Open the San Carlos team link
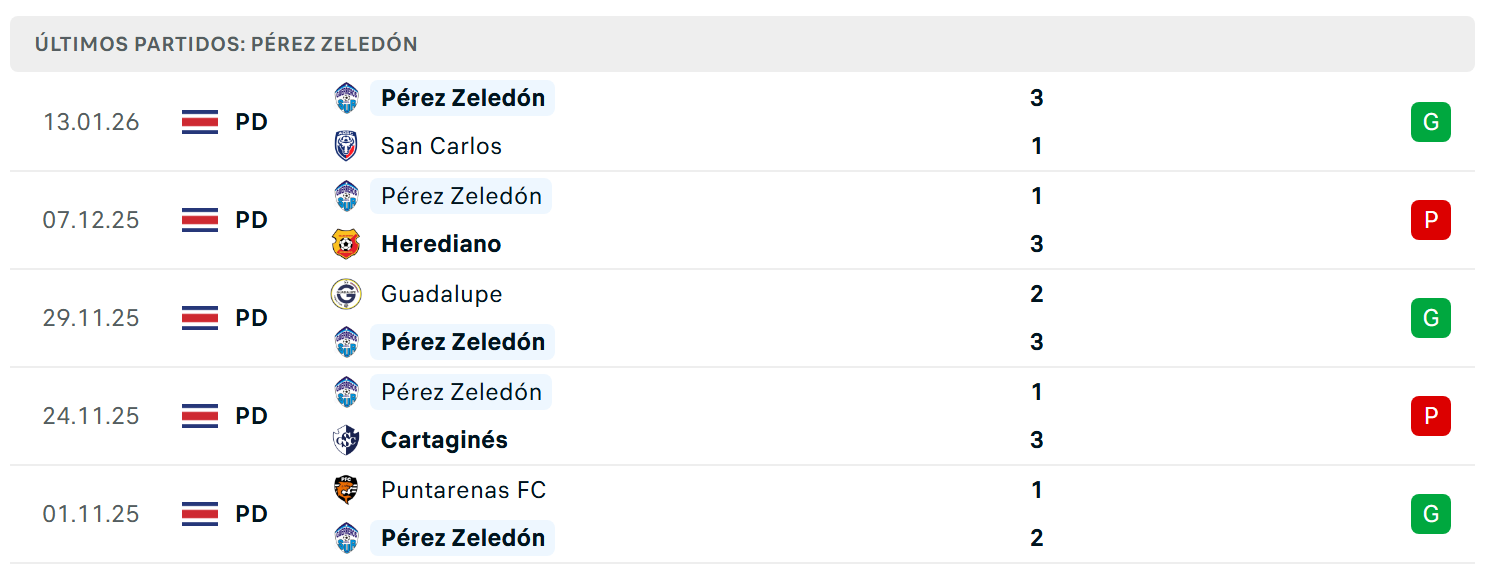The width and height of the screenshot is (1490, 583). [x=441, y=146]
